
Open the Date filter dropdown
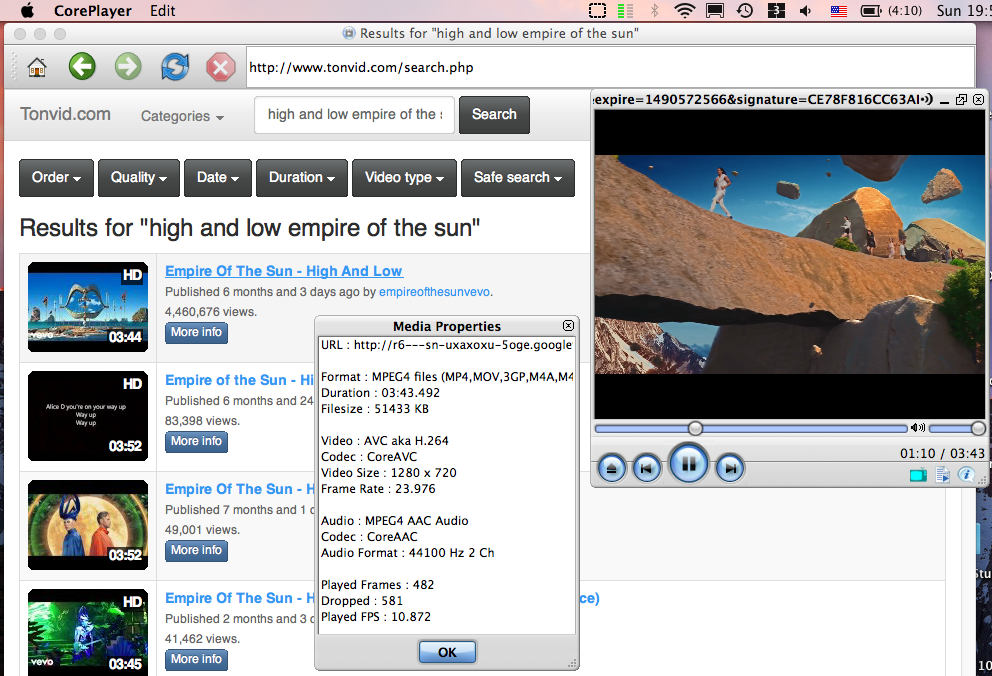pyautogui.click(x=218, y=178)
